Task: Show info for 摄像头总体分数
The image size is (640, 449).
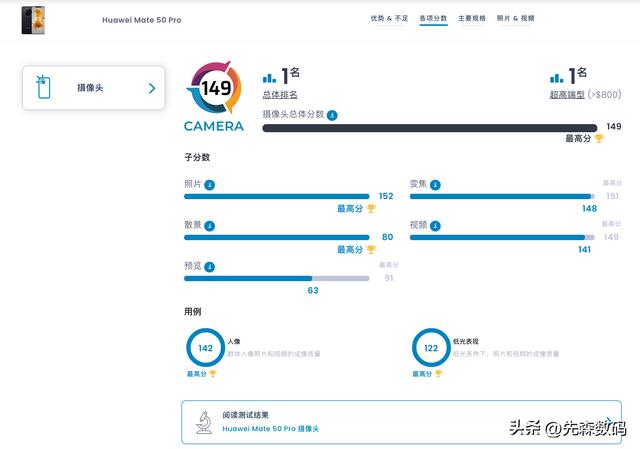Action: [x=332, y=116]
